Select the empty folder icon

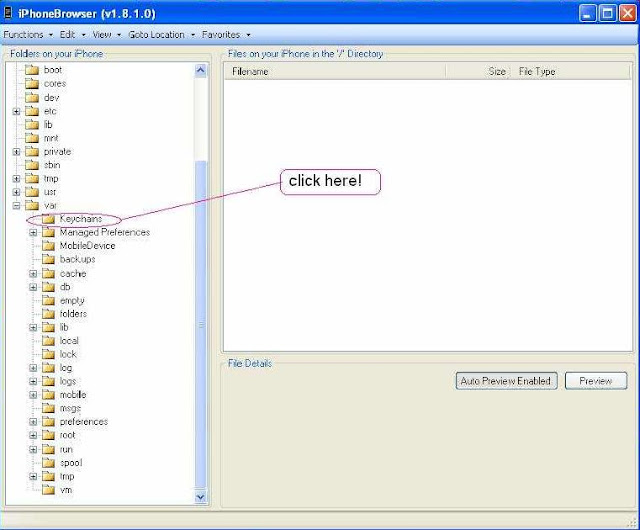(x=49, y=301)
